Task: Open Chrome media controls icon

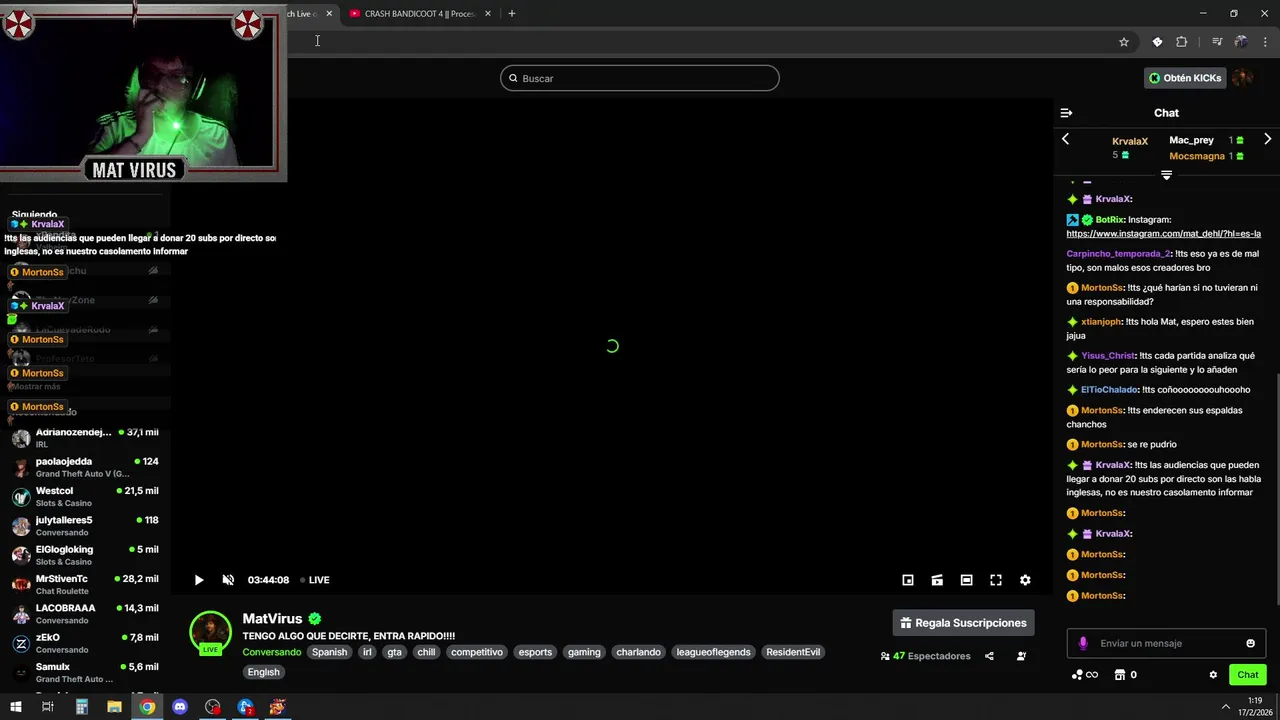Action: tap(1217, 42)
